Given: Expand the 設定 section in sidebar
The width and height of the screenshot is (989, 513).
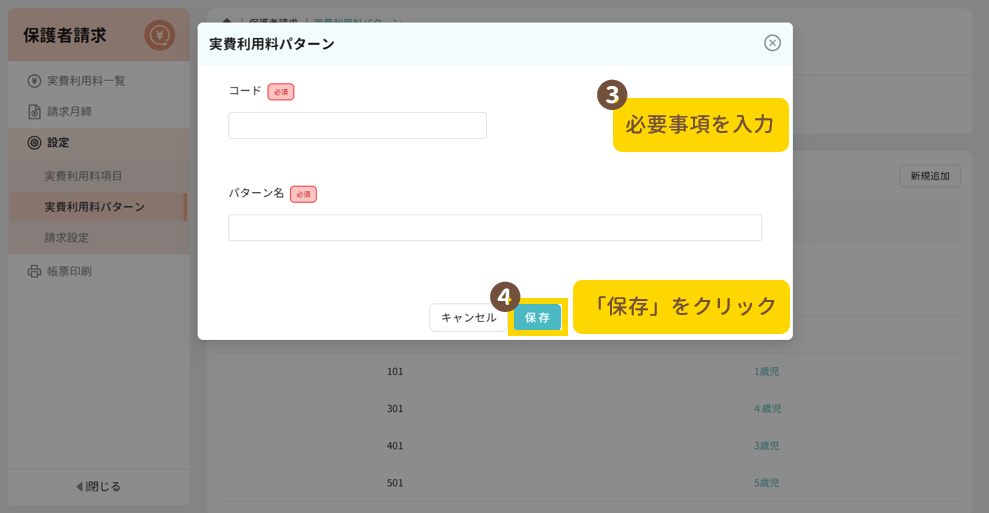Looking at the screenshot, I should [58, 143].
